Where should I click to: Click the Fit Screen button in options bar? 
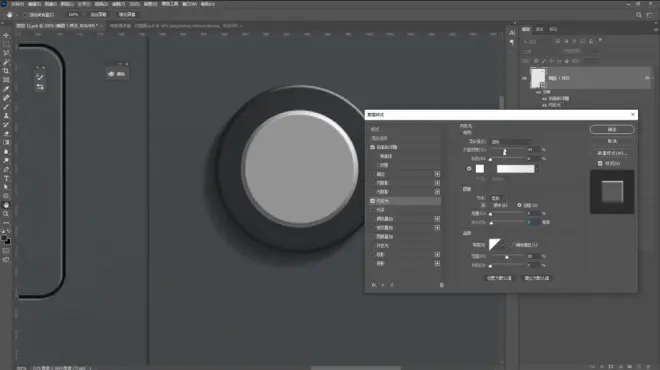pos(98,15)
